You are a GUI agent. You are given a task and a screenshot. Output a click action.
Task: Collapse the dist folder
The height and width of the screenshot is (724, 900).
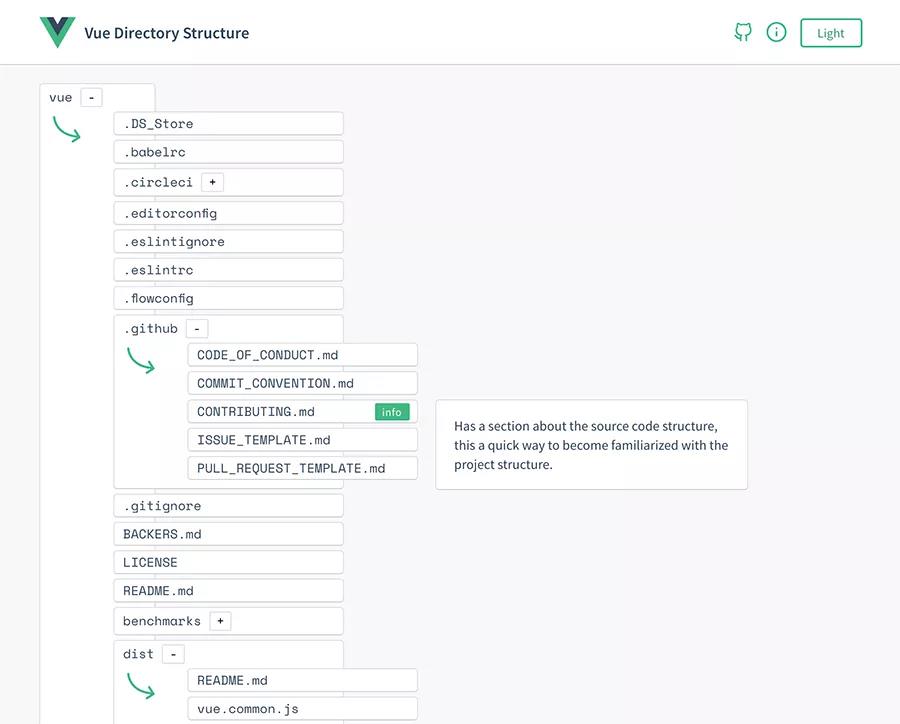(173, 654)
